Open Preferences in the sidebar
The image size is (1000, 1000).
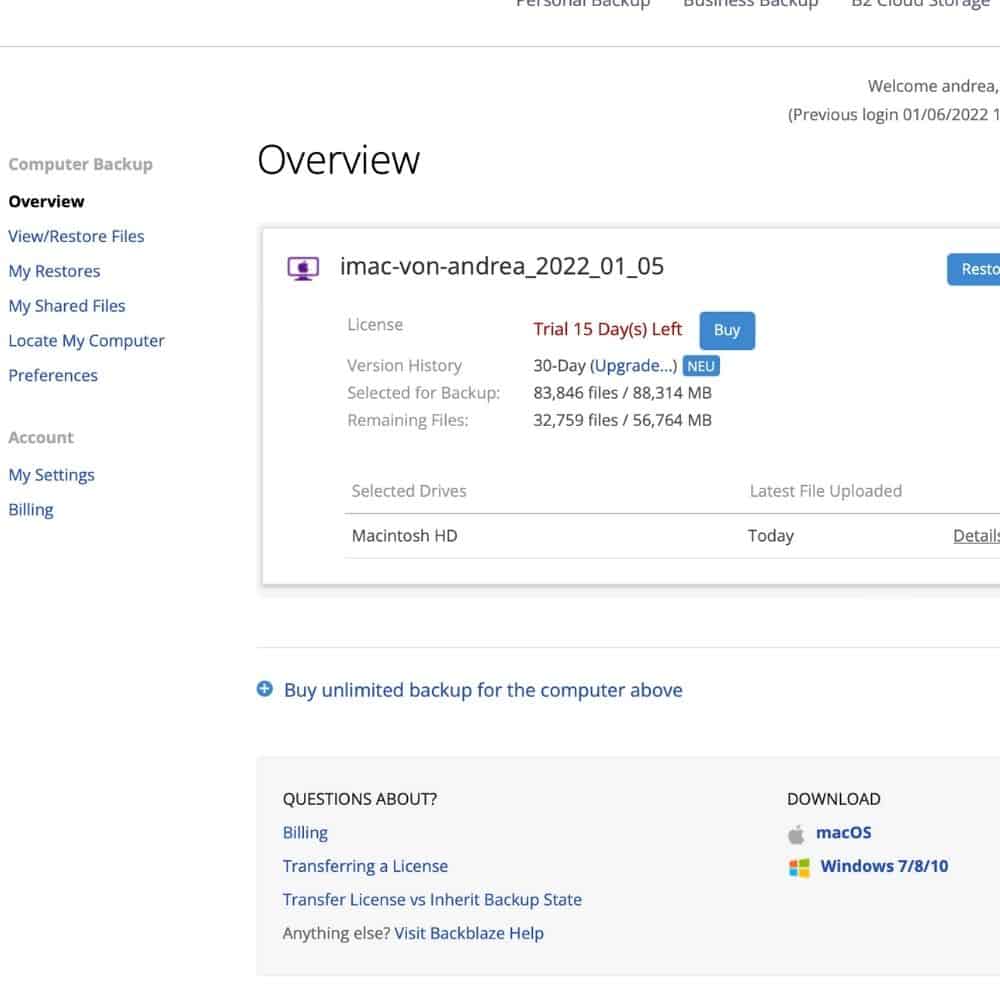(x=53, y=376)
